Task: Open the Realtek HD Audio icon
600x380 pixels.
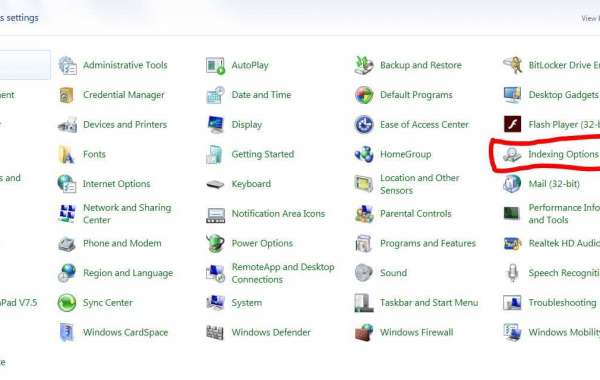Action: 512,244
